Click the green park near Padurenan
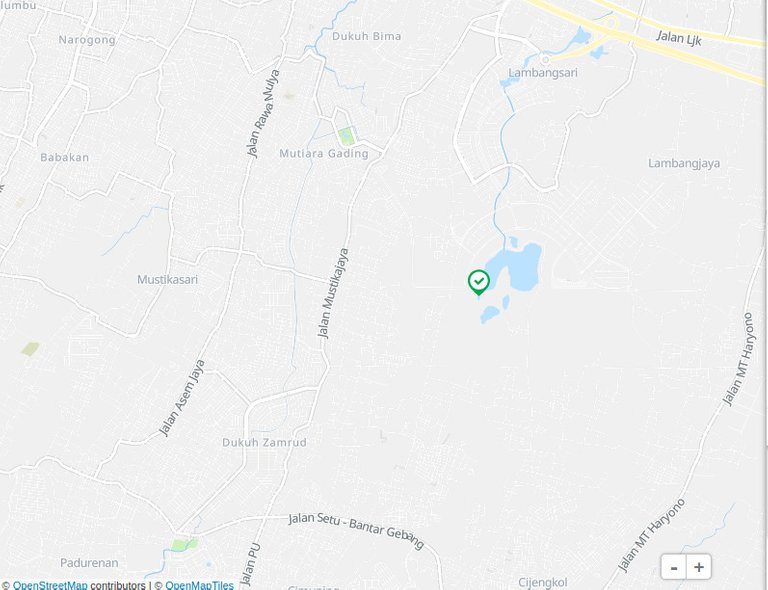 (x=184, y=544)
